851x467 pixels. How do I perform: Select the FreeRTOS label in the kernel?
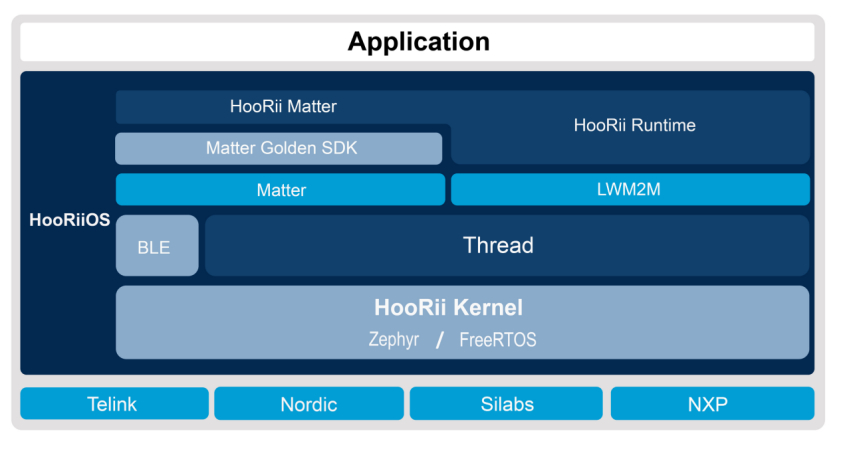[497, 340]
